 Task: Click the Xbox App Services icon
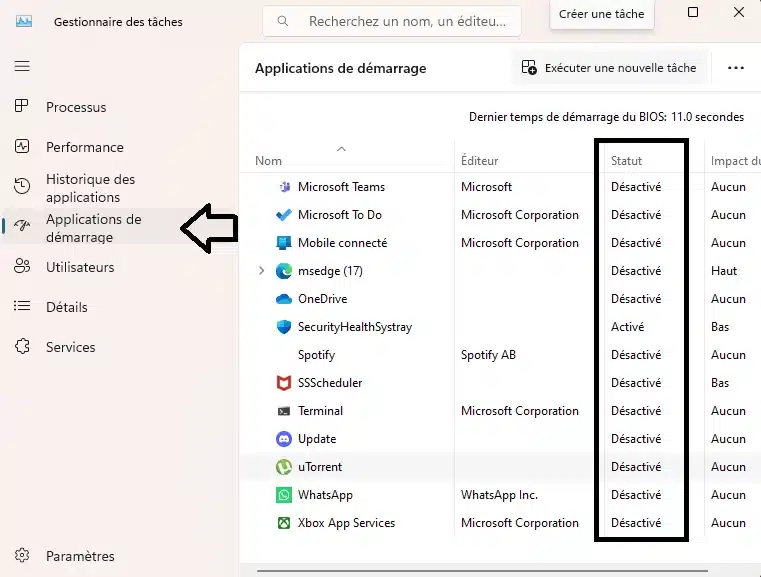pyautogui.click(x=284, y=523)
